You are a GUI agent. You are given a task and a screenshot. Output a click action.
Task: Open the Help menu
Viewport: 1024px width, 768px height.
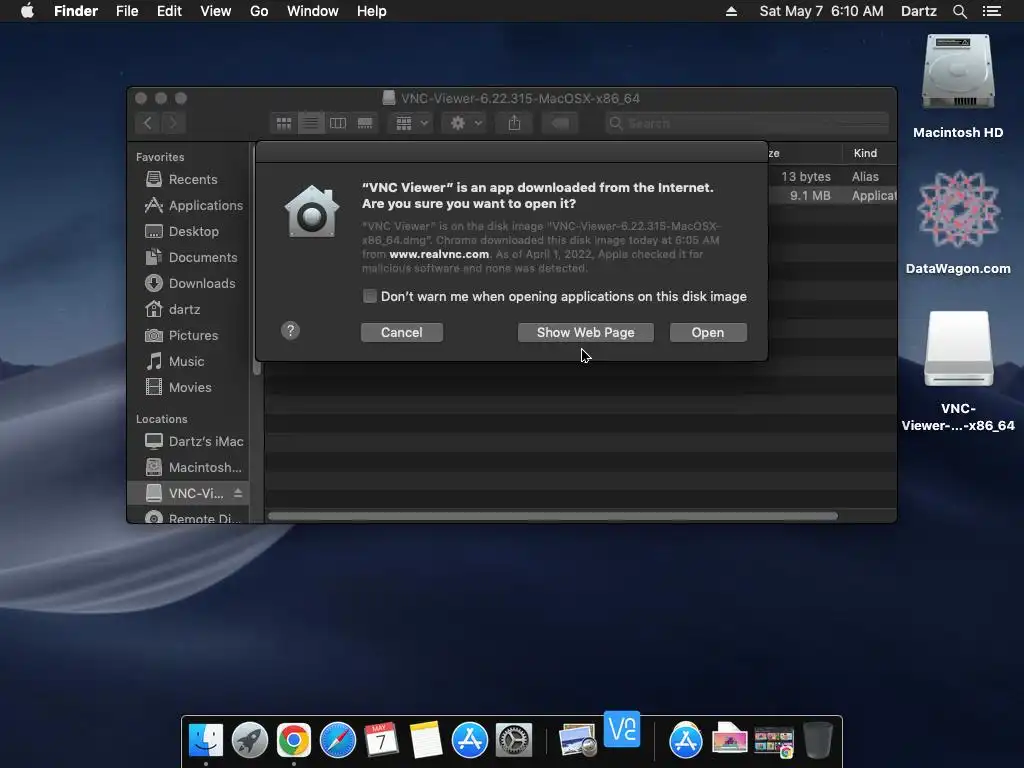(x=372, y=11)
